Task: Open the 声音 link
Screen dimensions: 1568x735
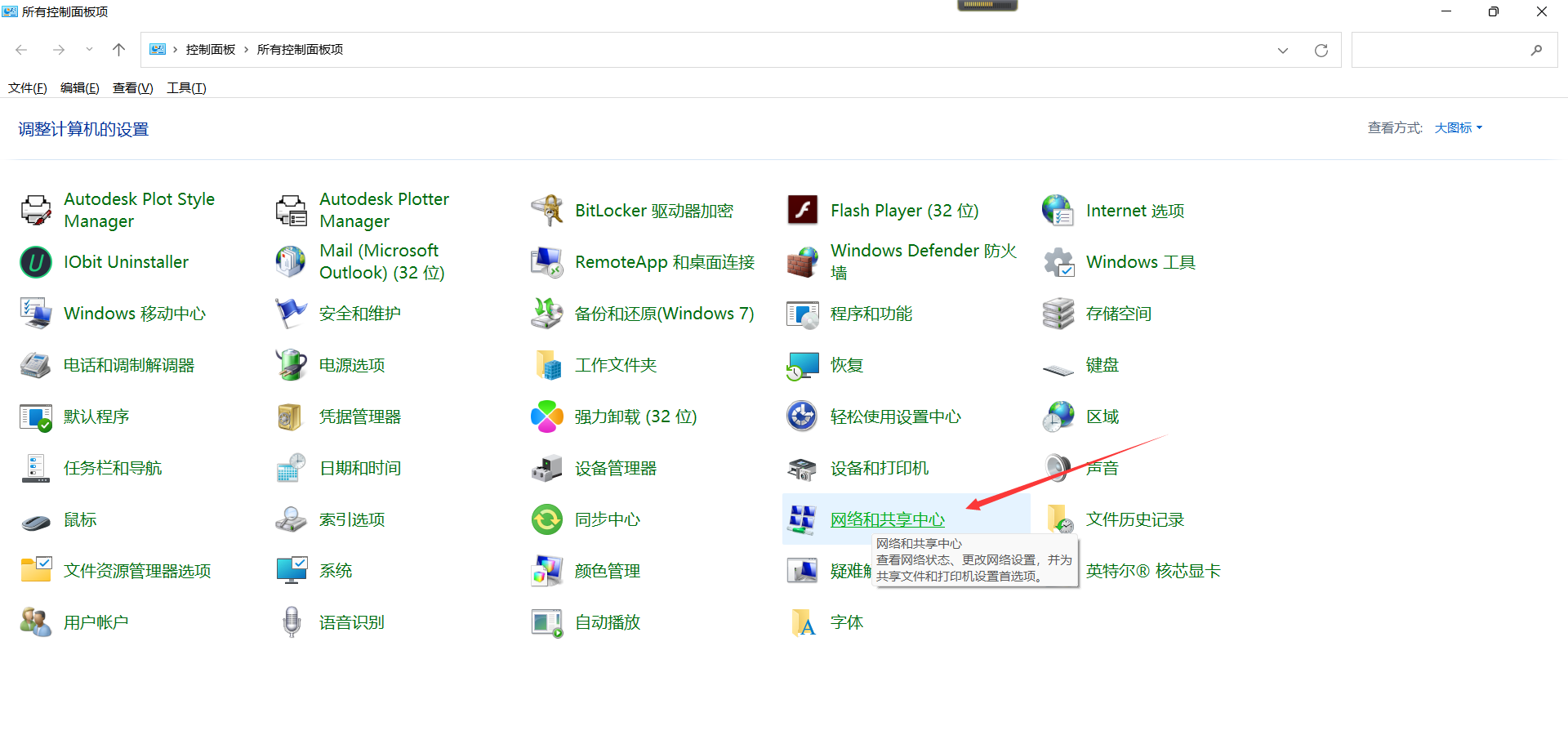Action: point(1102,468)
